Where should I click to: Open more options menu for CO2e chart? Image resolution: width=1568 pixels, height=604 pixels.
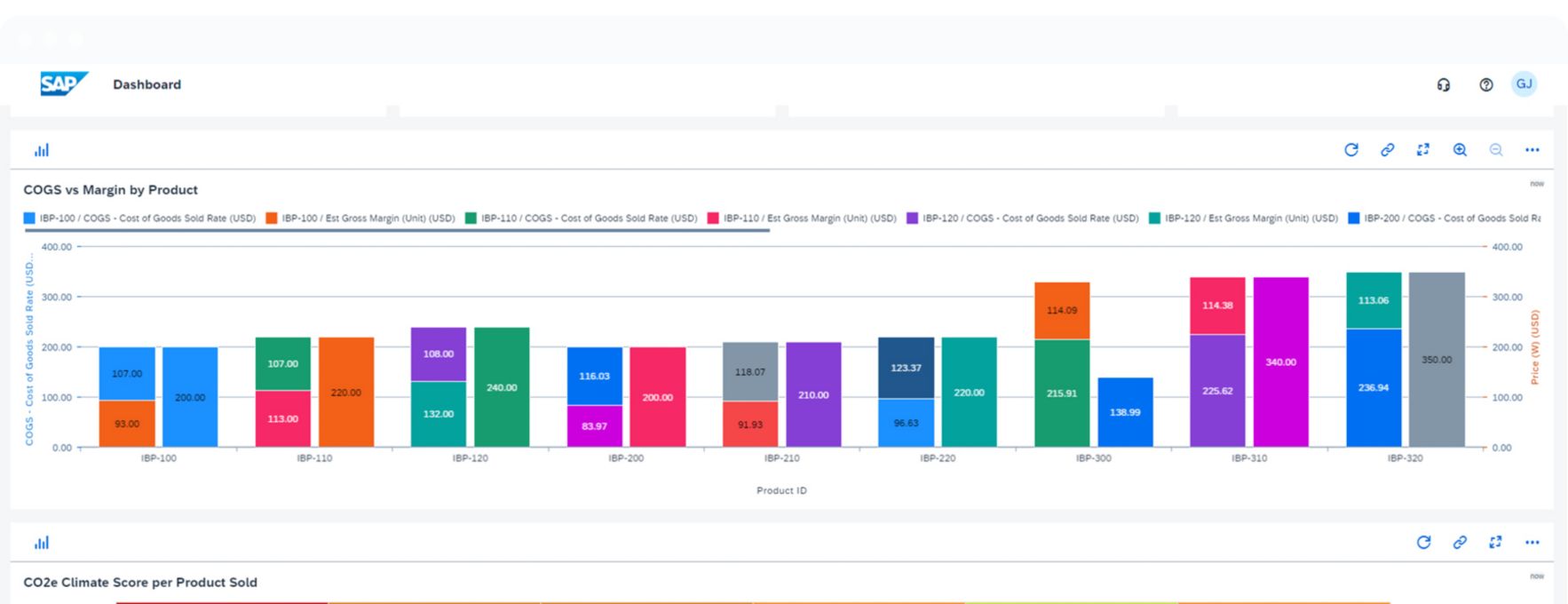(1532, 542)
